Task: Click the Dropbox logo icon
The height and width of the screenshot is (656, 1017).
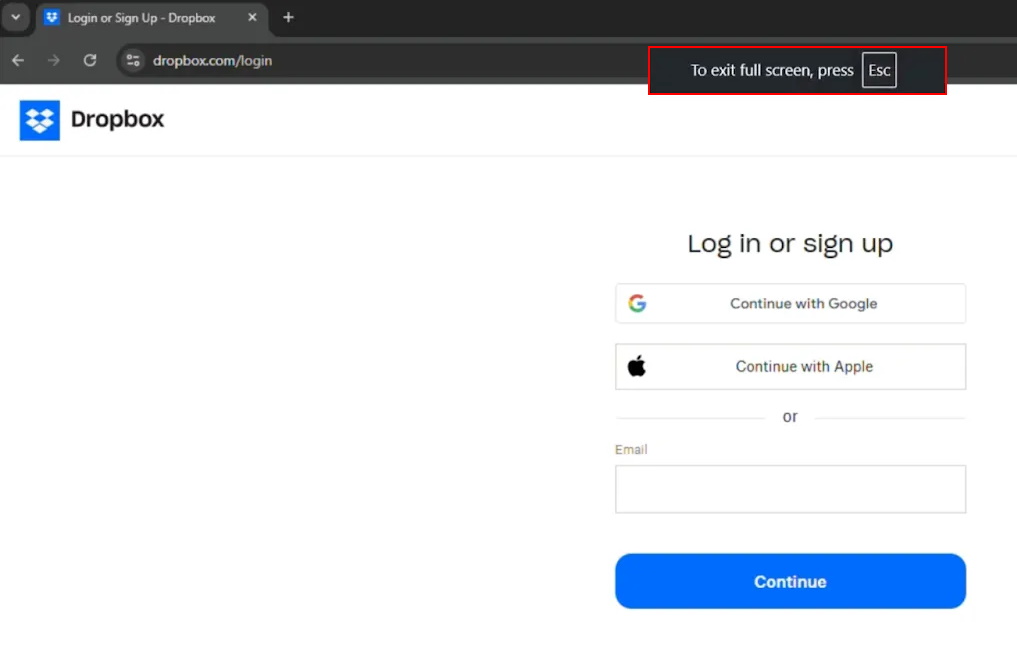Action: click(x=39, y=120)
